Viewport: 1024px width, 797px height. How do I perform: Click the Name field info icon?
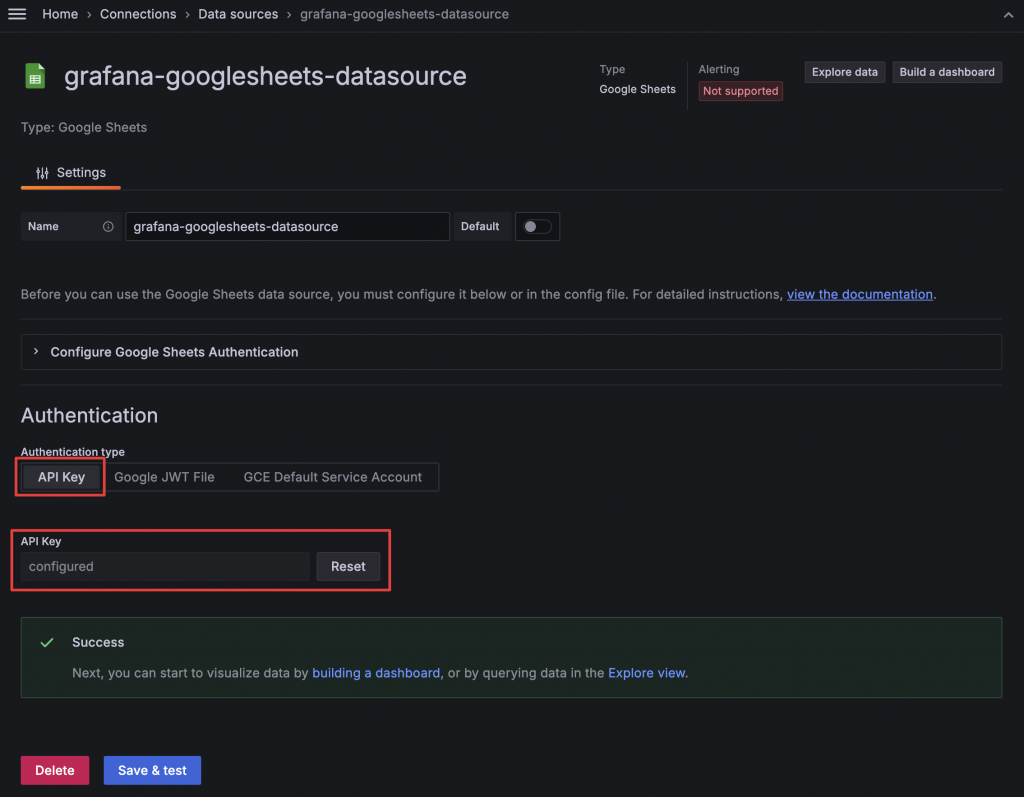pyautogui.click(x=108, y=227)
